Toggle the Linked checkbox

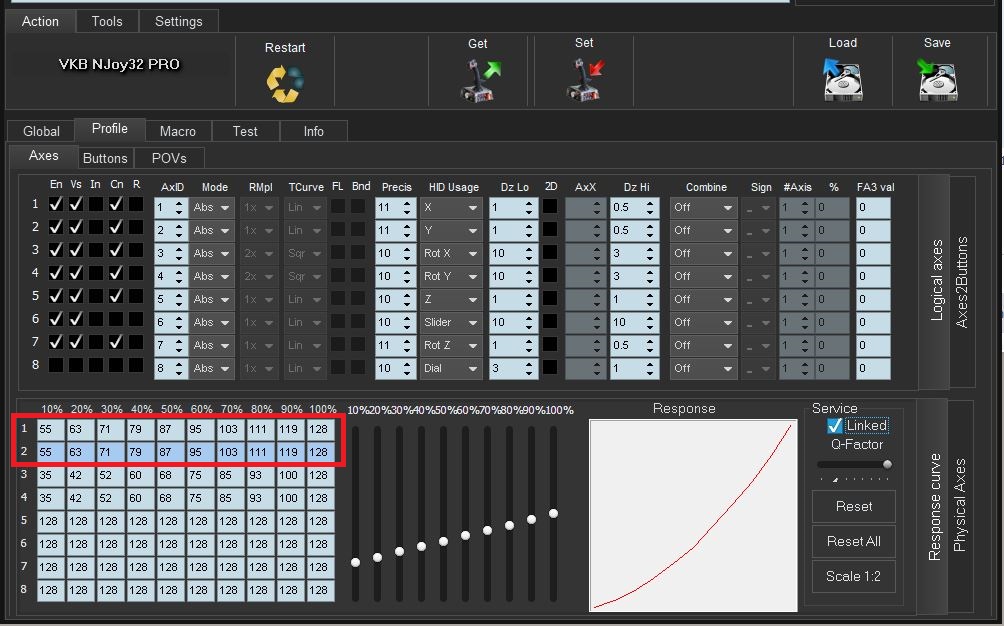(835, 426)
